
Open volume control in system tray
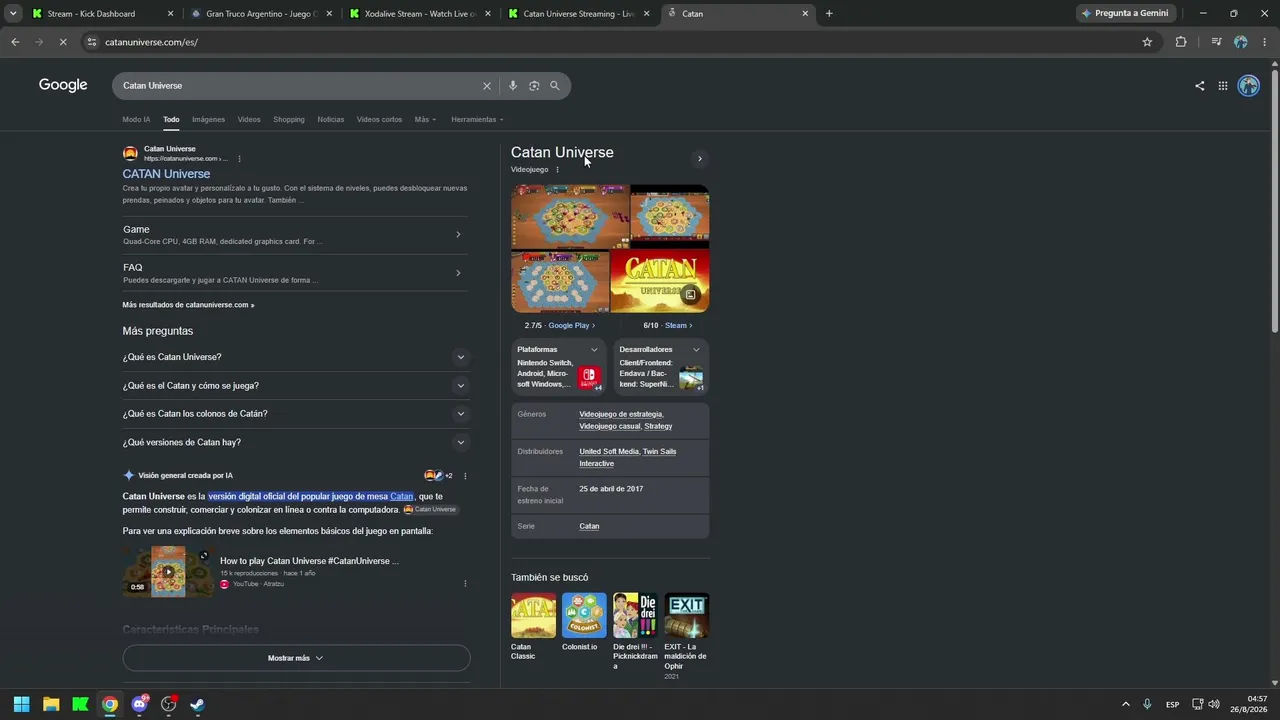click(1214, 705)
